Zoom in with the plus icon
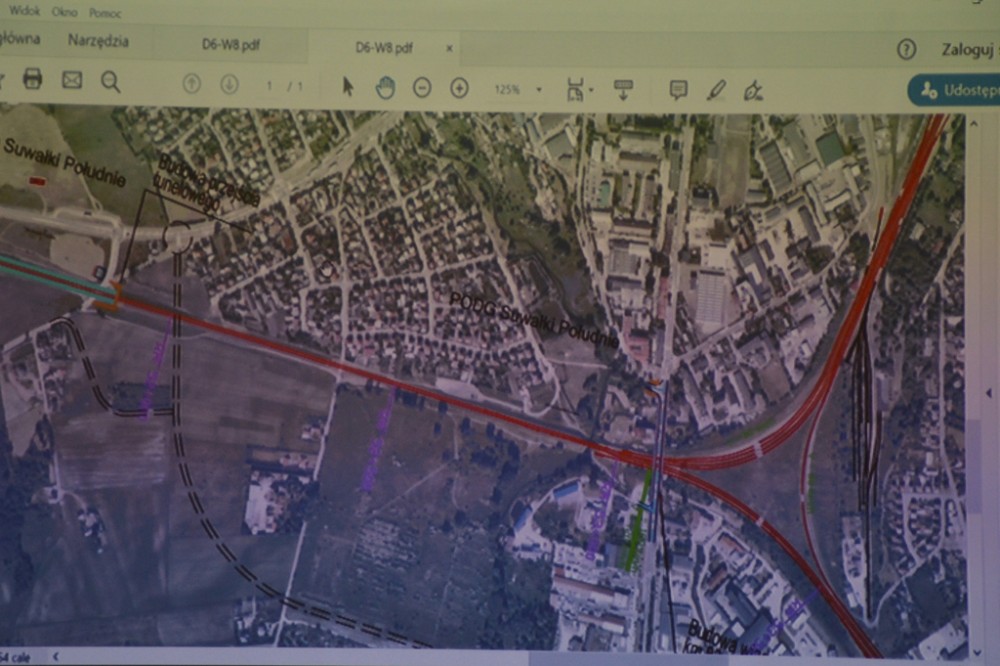The height and width of the screenshot is (666, 1000). 459,88
